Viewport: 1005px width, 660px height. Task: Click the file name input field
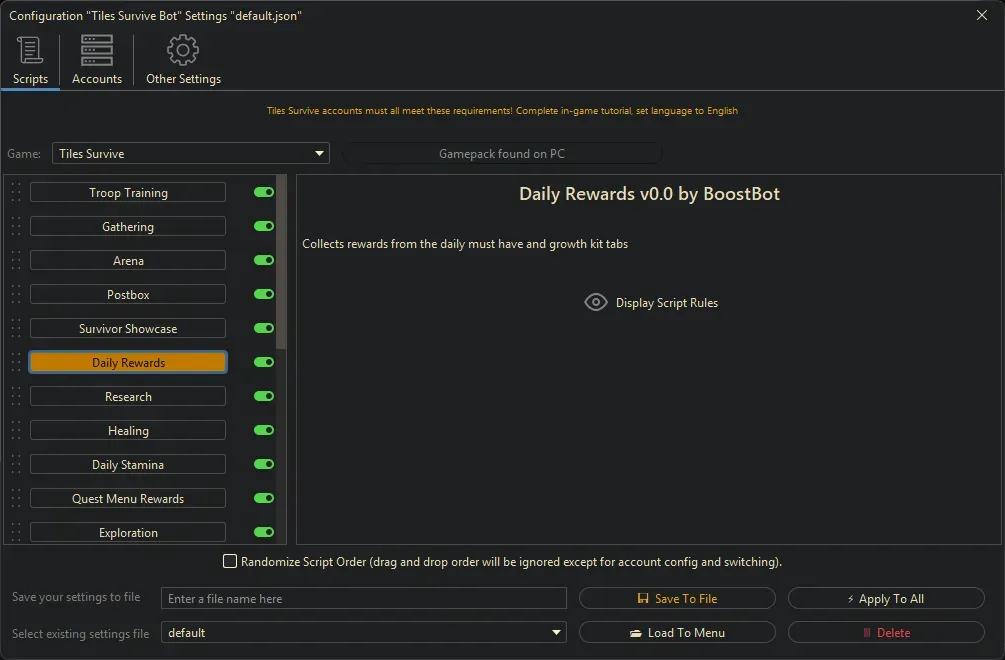(x=363, y=599)
